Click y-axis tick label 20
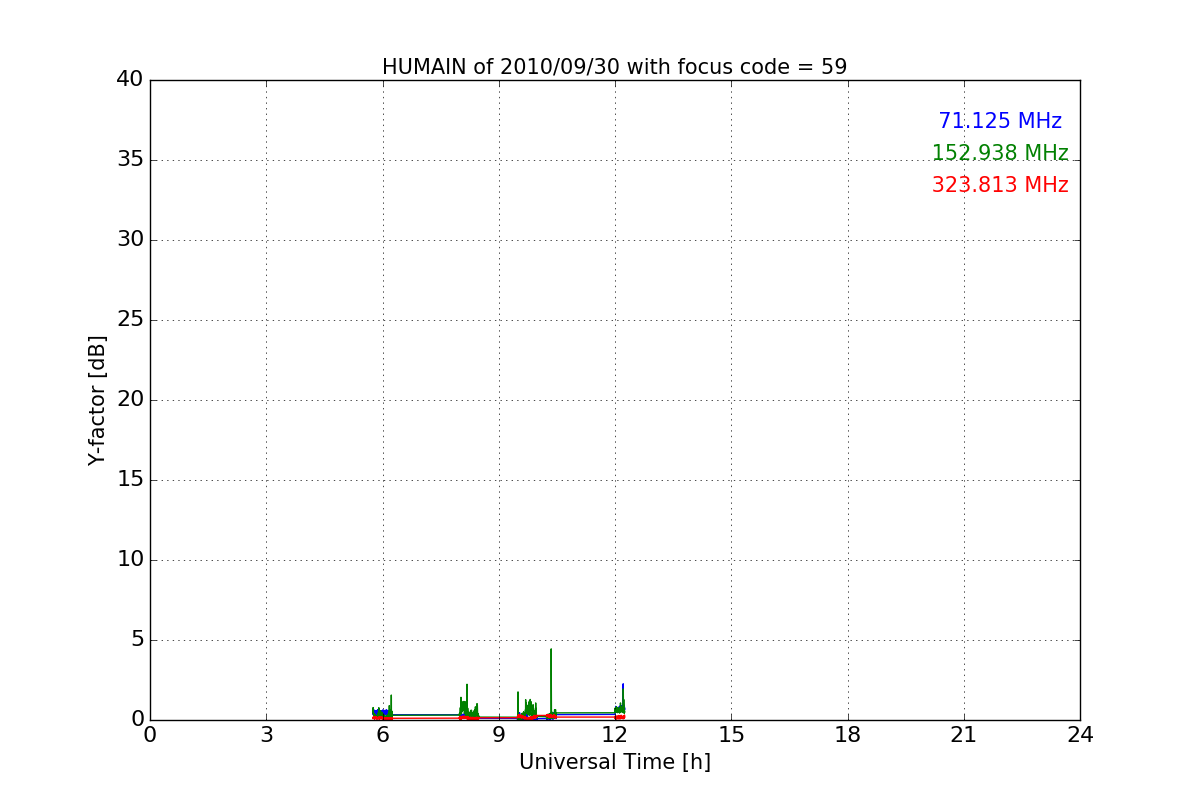The height and width of the screenshot is (800, 1200). [129, 400]
